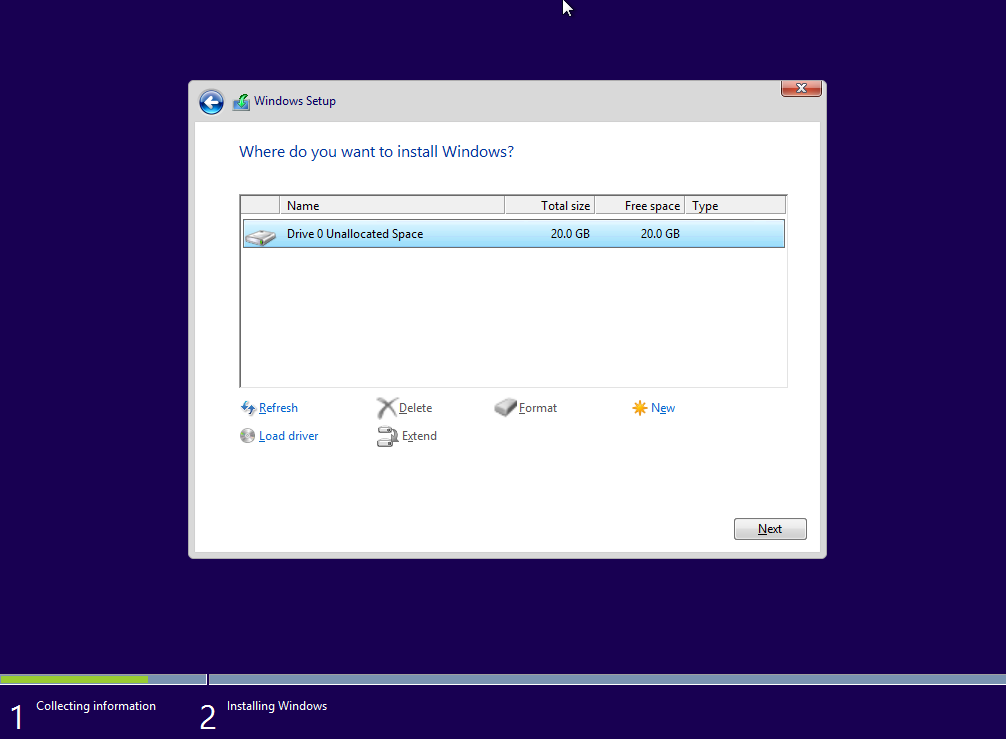
Task: Open the Refresh link
Action: click(x=278, y=408)
